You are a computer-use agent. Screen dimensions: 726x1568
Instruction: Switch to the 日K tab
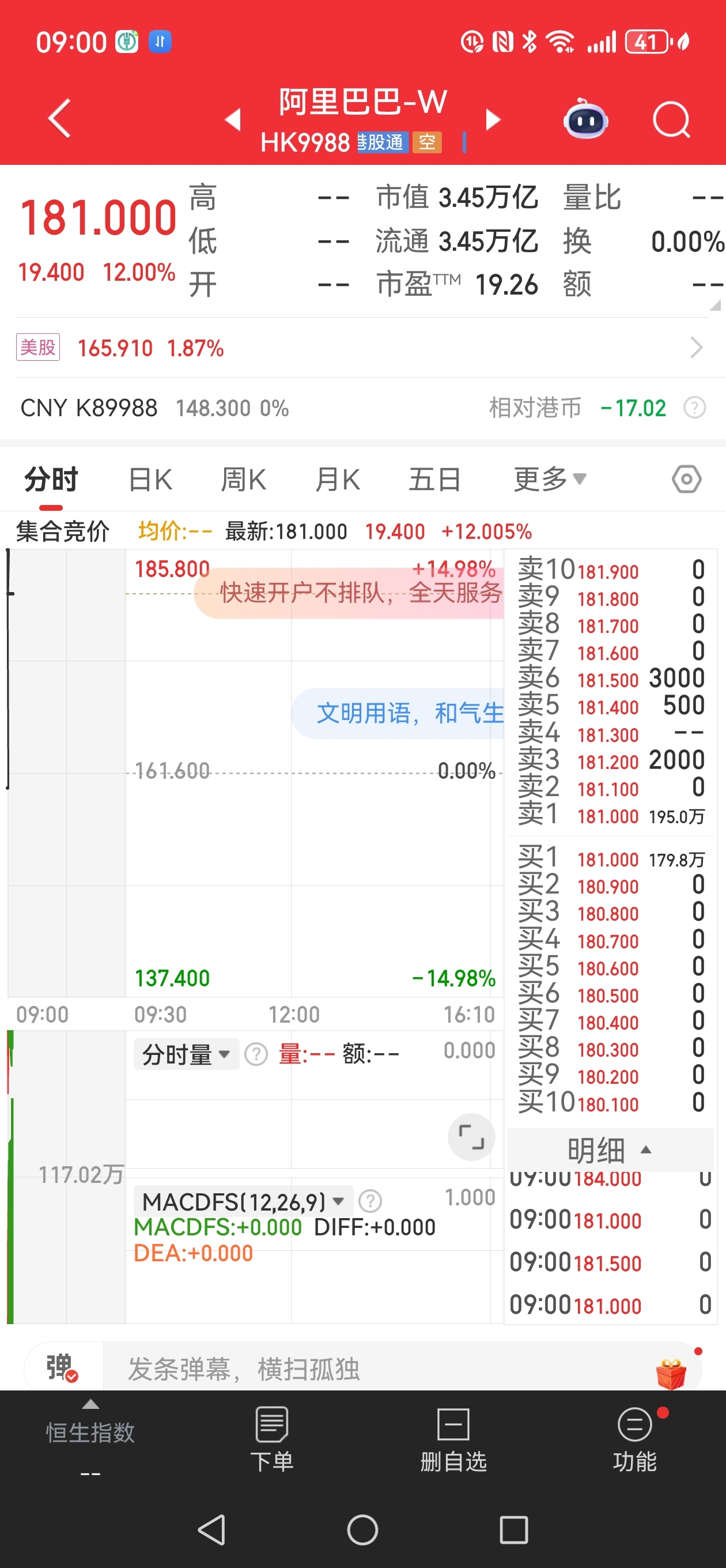coord(150,479)
